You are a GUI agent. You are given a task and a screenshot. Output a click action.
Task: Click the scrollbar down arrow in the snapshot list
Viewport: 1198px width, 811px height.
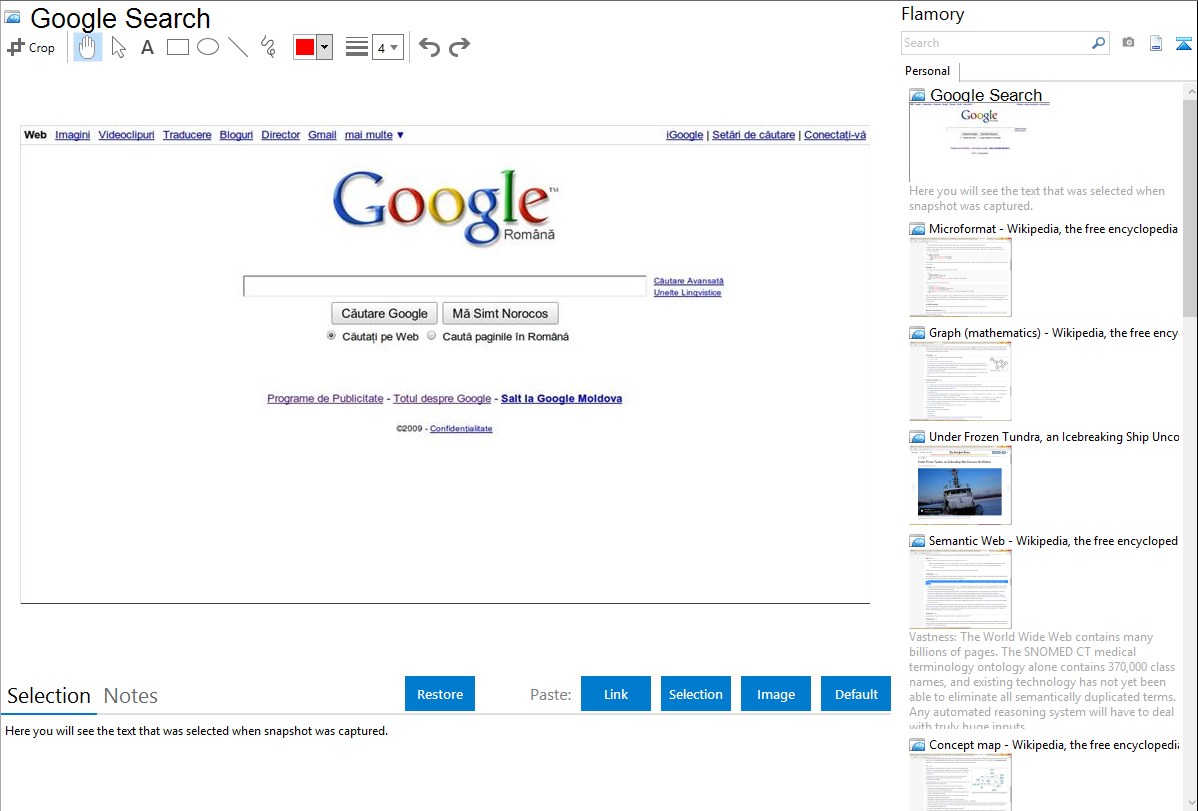[x=1190, y=803]
